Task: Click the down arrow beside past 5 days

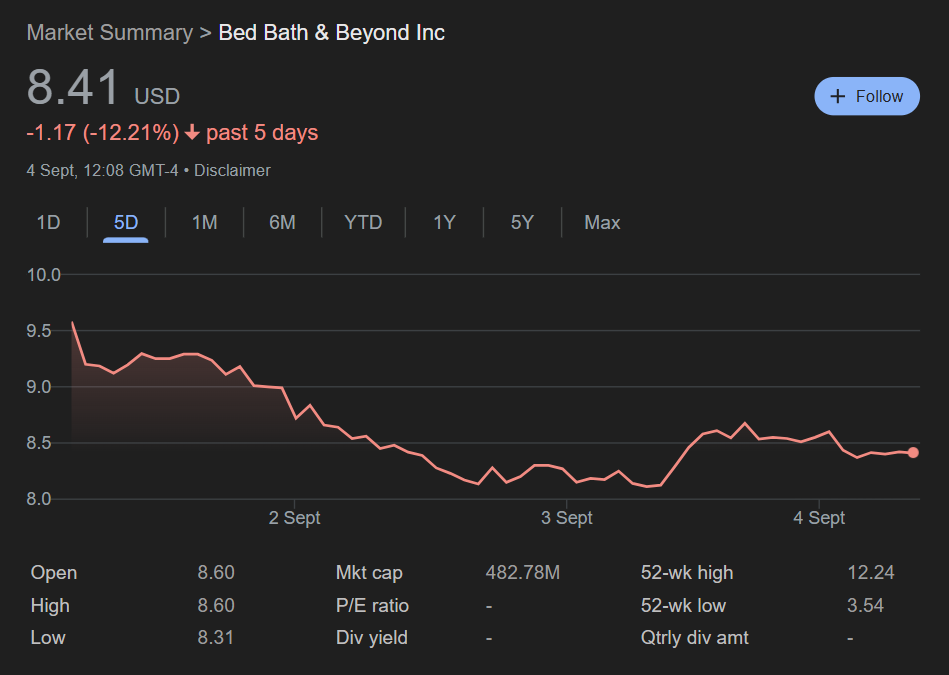Action: click(192, 133)
